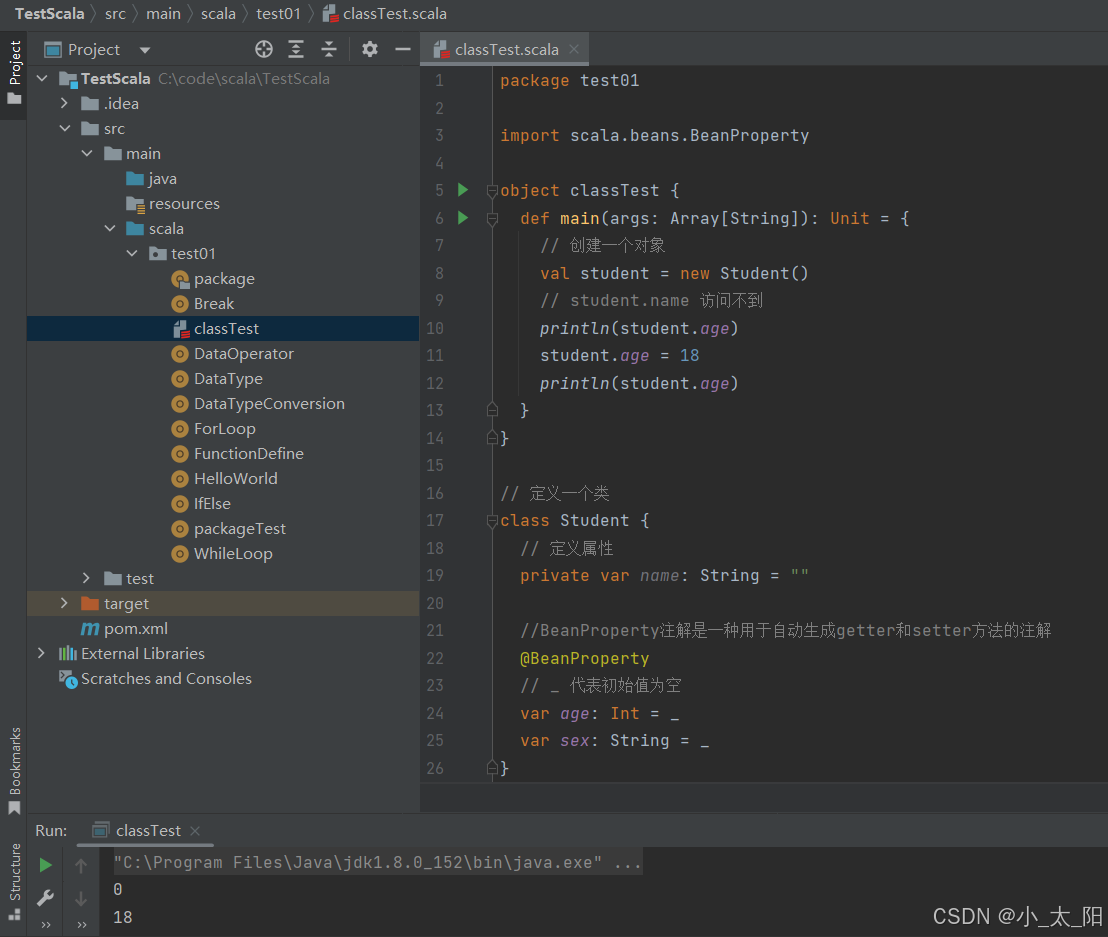Screen dimensions: 1108x937
Task: Run main method via gutter arrow on line 6
Action: 463,217
